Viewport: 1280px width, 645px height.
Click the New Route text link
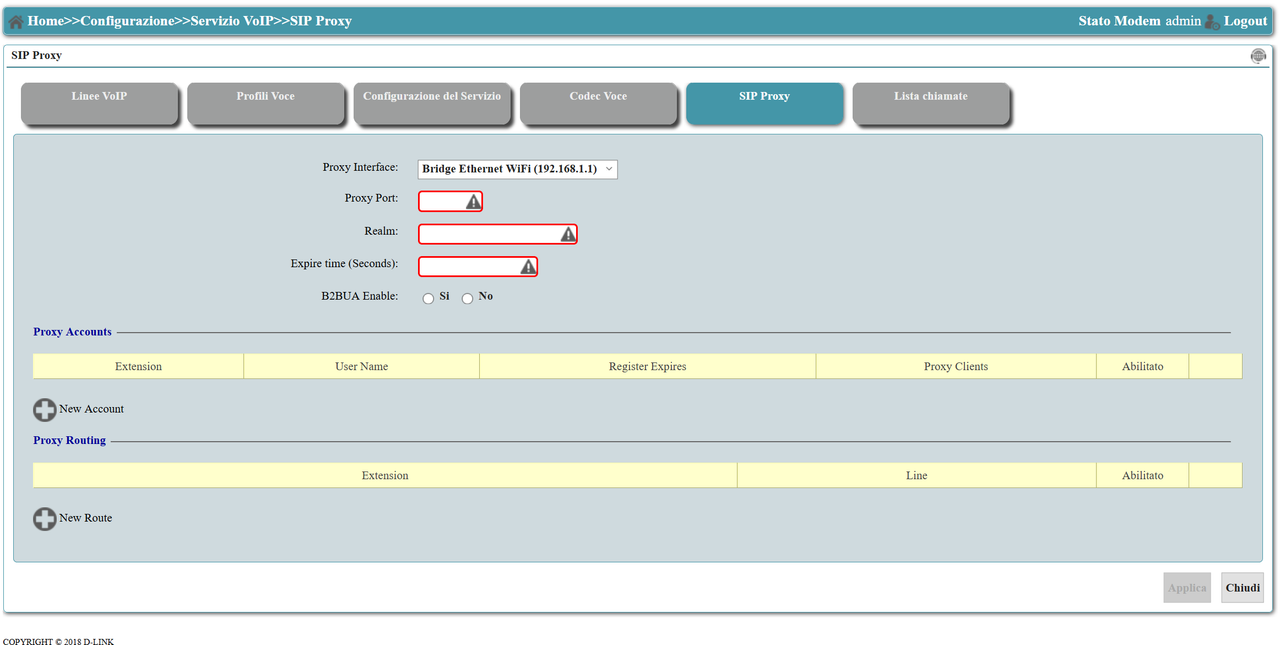pos(85,518)
